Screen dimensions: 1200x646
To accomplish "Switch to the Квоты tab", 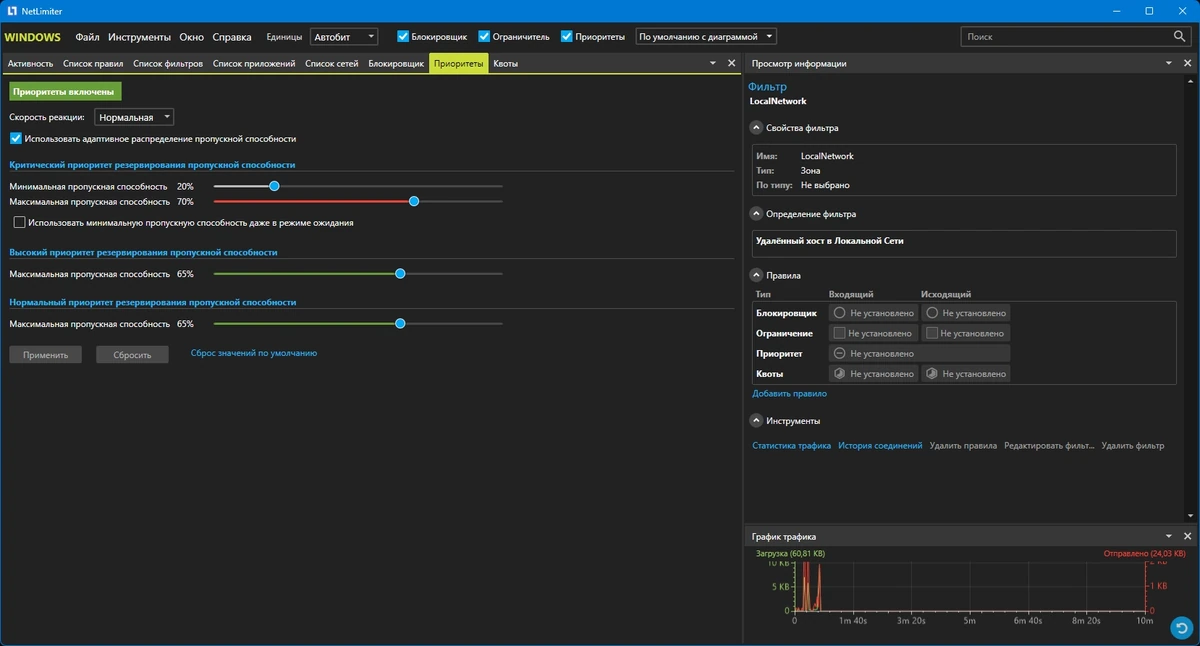I will coord(506,63).
